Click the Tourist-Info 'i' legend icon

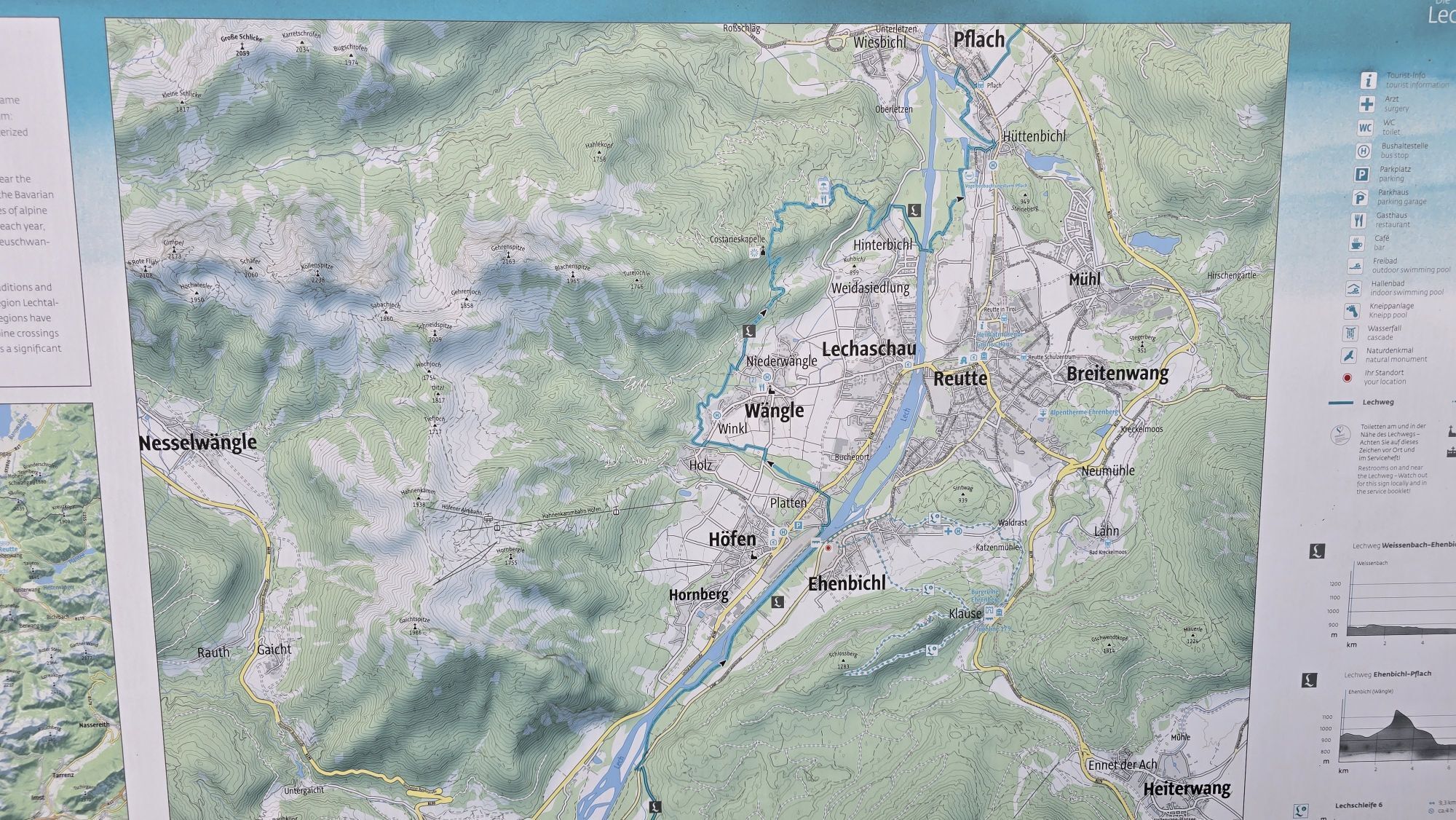(x=1368, y=80)
